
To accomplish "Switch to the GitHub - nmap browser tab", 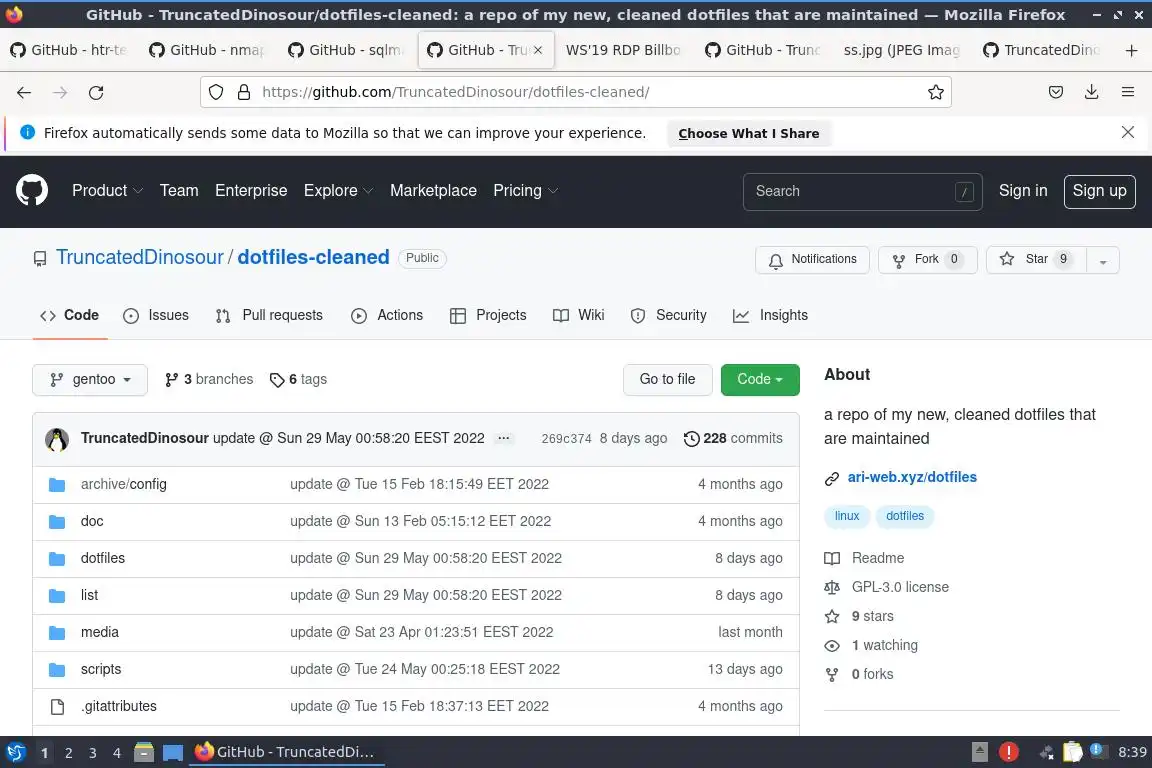I will [208, 50].
